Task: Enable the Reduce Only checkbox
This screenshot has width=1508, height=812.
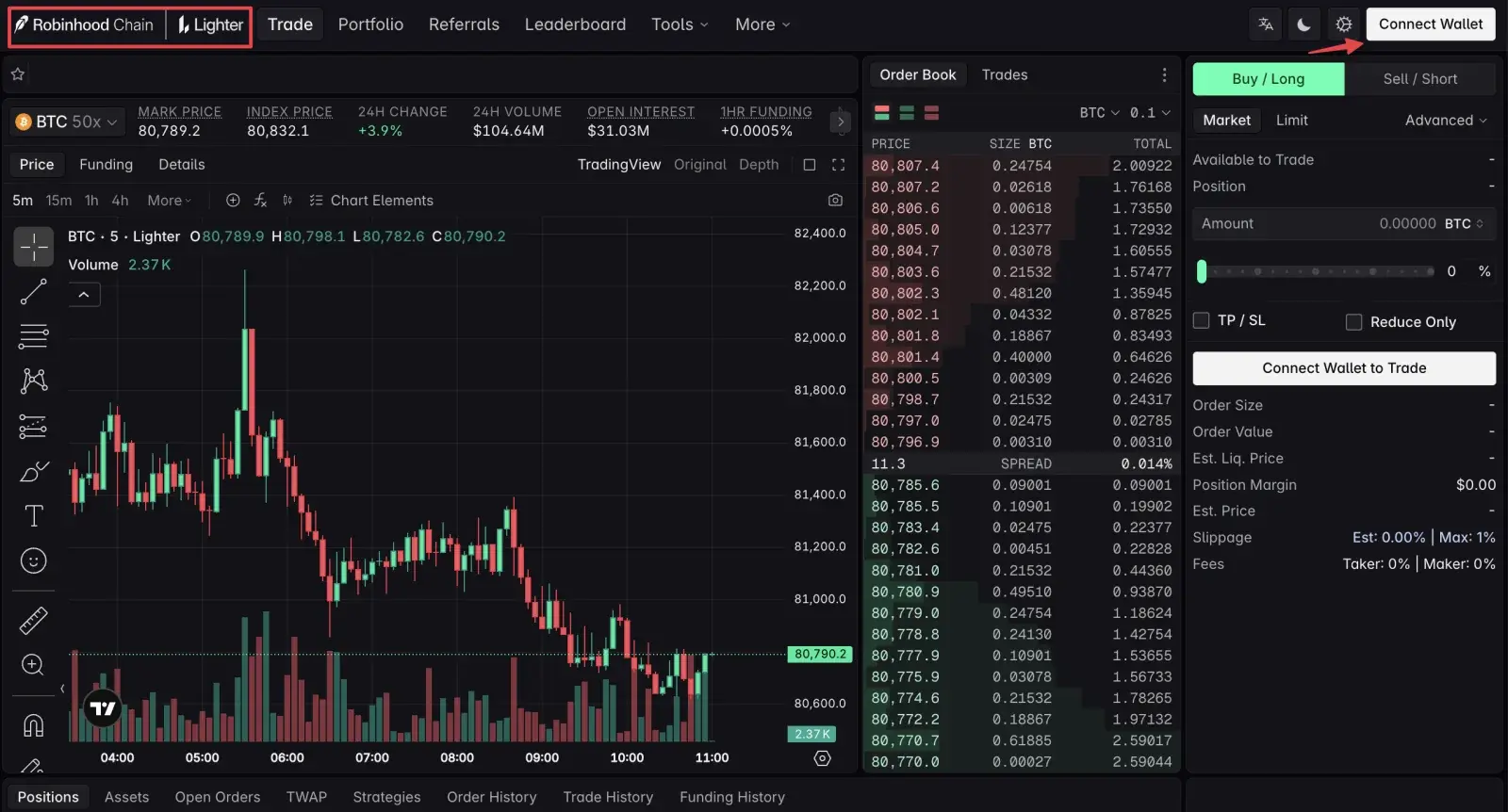Action: 1354,322
